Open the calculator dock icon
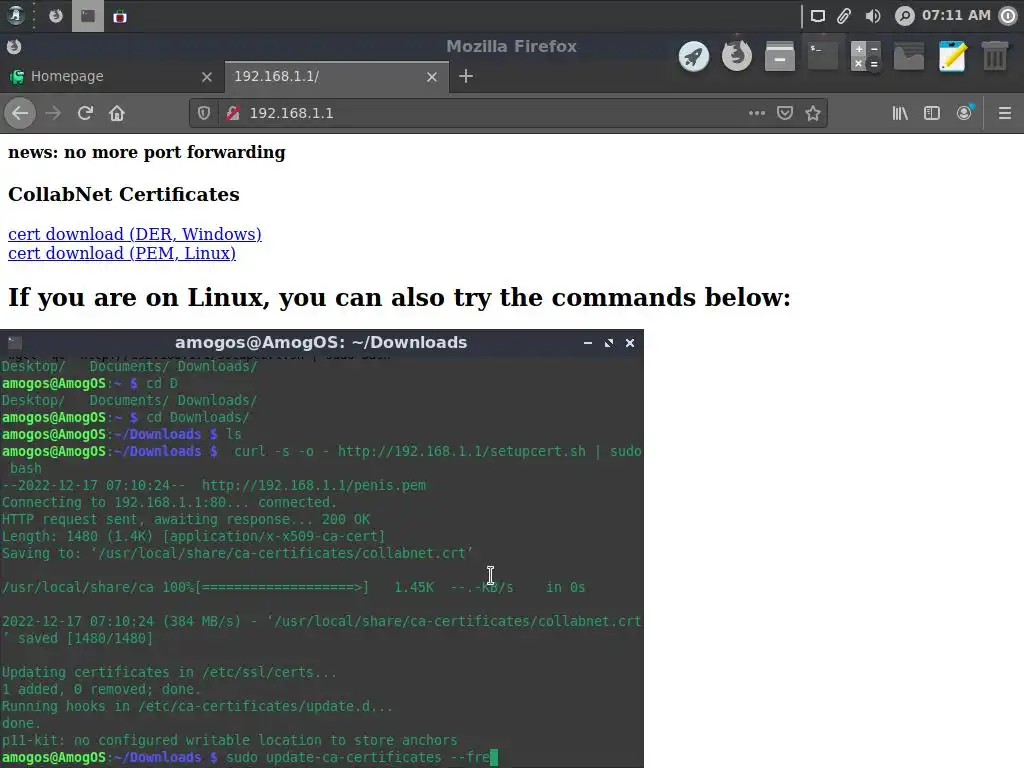Image resolution: width=1024 pixels, height=768 pixels. pos(866,56)
